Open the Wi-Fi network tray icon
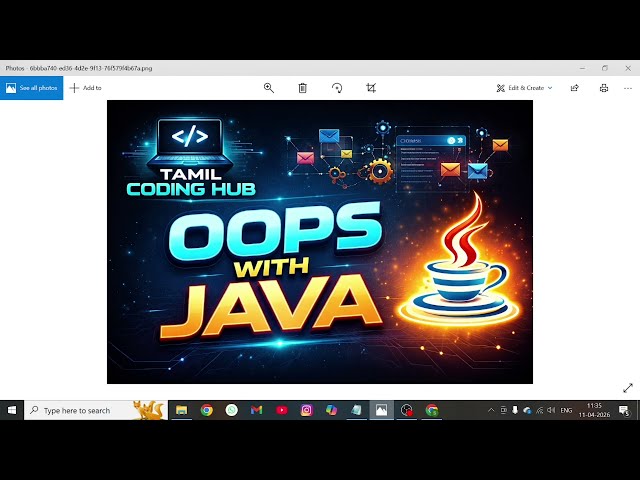The width and height of the screenshot is (640, 480). point(540,410)
